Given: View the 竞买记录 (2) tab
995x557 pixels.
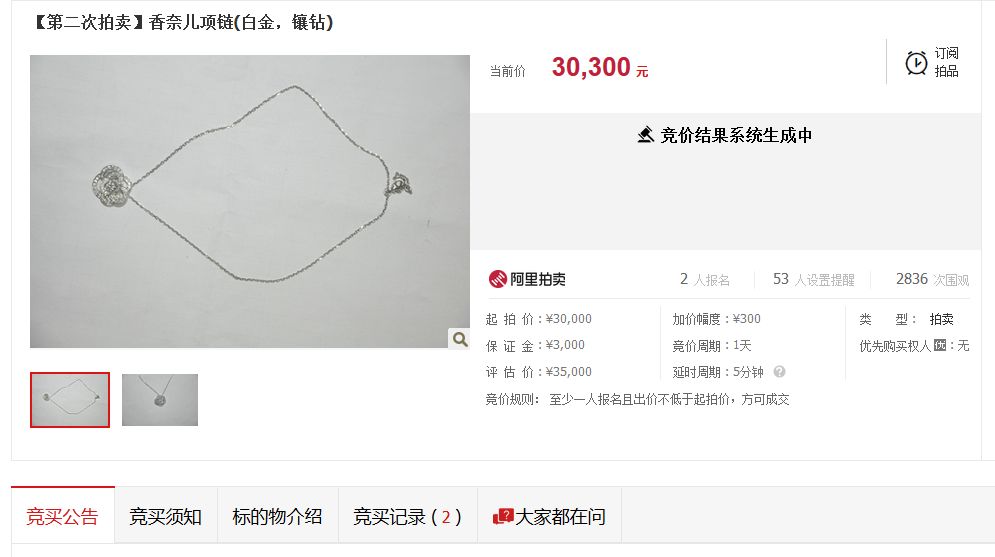Looking at the screenshot, I should pos(407,516).
